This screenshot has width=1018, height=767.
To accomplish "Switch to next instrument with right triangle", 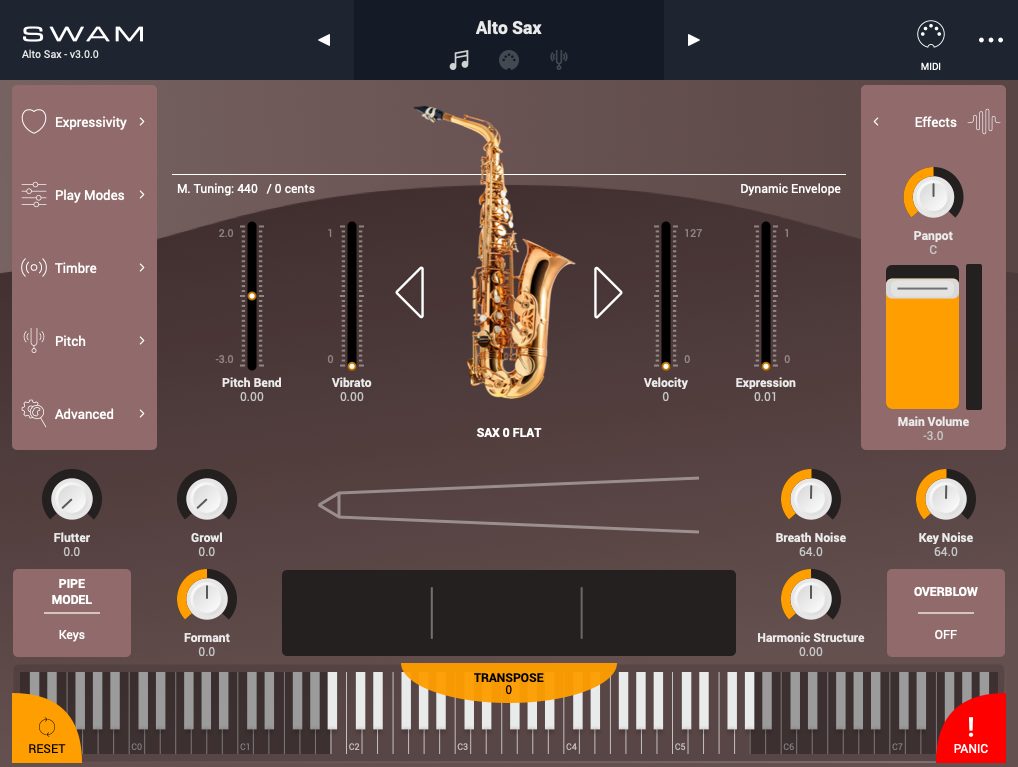I will tap(608, 293).
